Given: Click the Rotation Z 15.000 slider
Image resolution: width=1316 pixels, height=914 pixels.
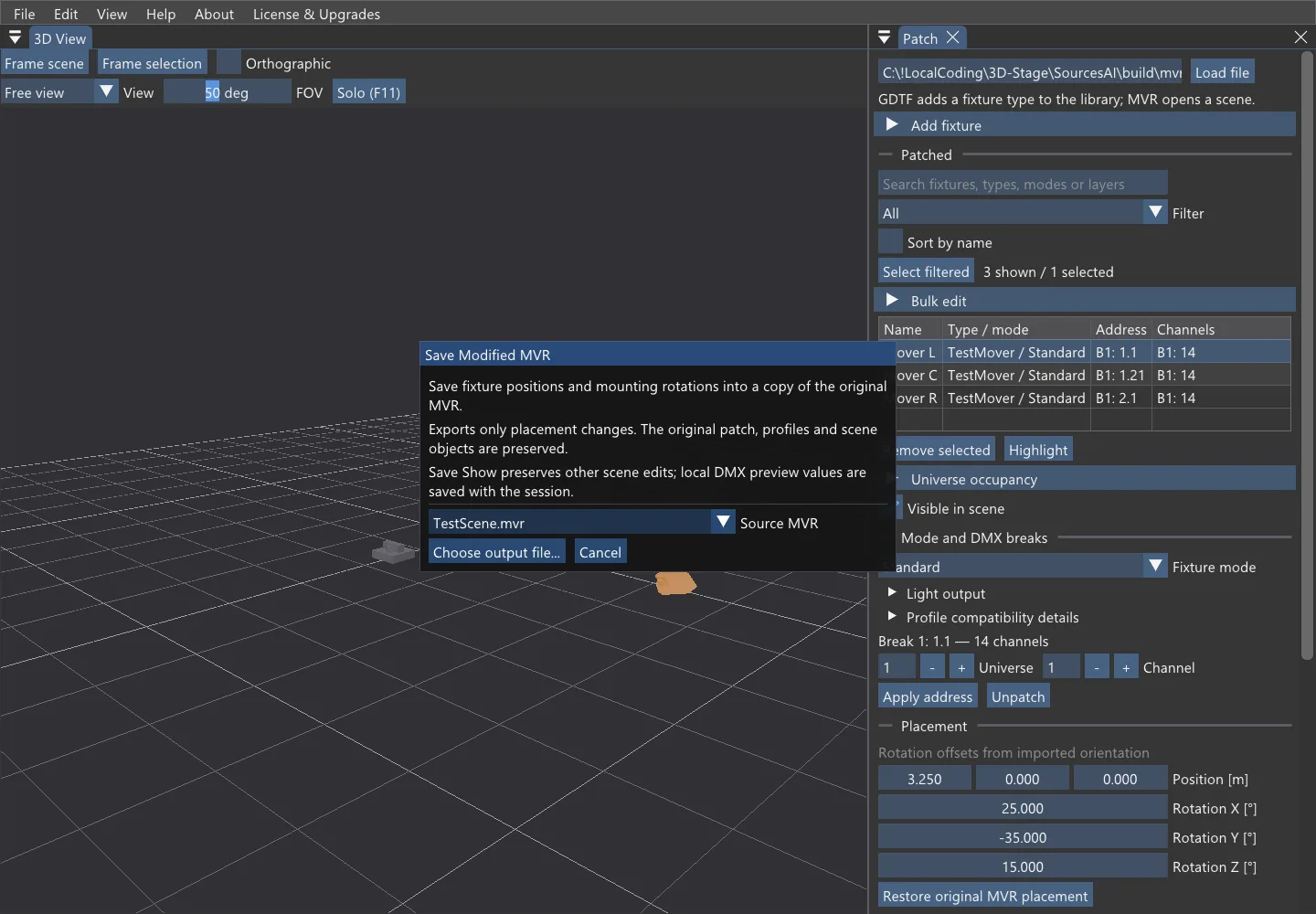Looking at the screenshot, I should pyautogui.click(x=1023, y=866).
